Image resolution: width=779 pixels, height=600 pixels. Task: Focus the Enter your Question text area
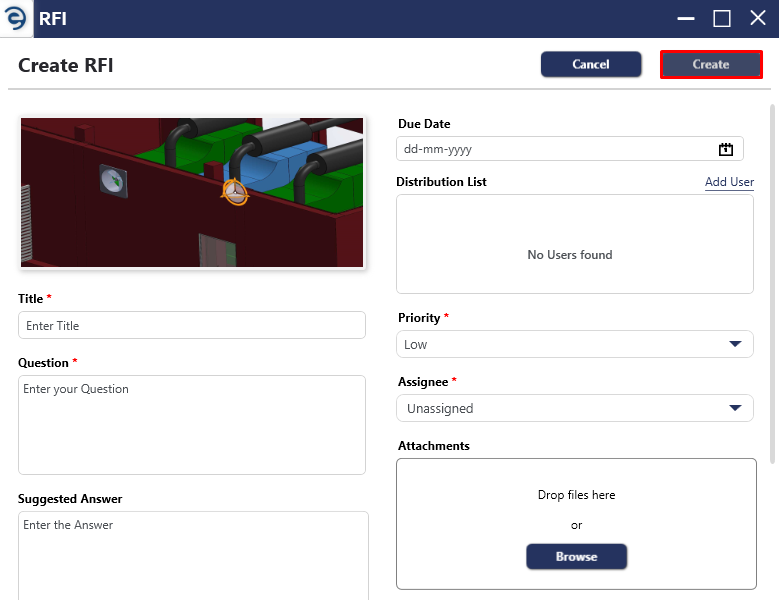coord(192,425)
